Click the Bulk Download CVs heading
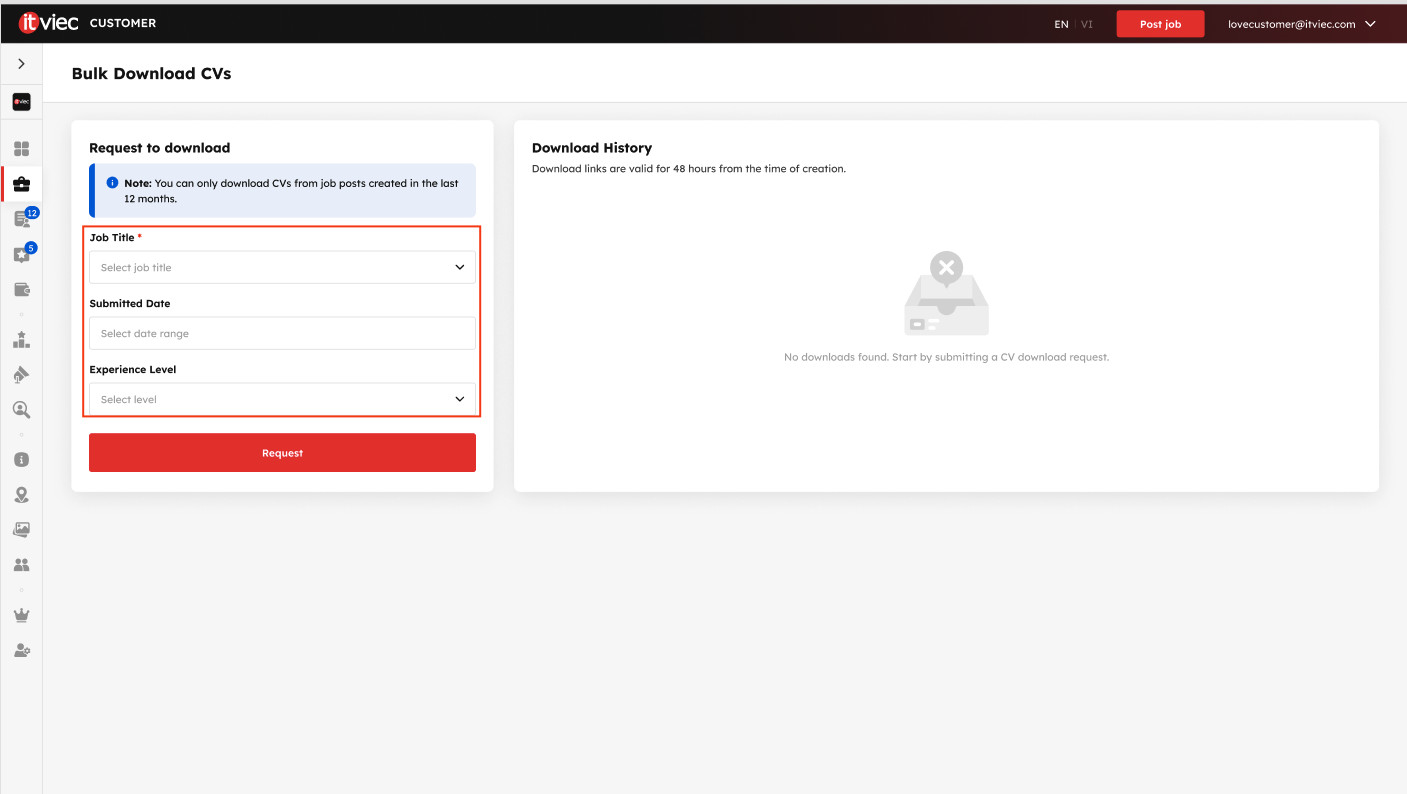 151,73
